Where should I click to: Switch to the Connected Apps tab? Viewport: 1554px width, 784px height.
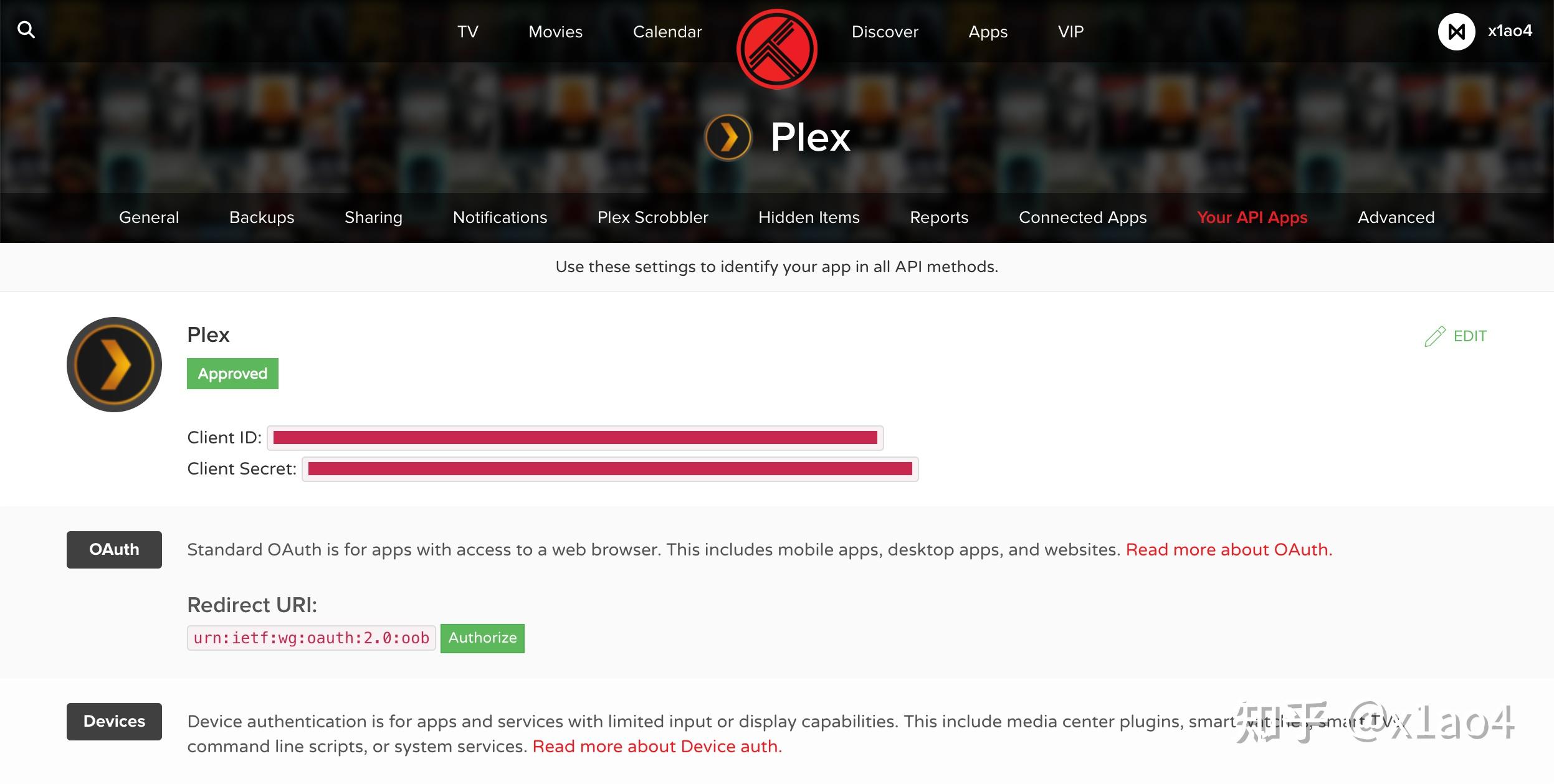point(1082,217)
